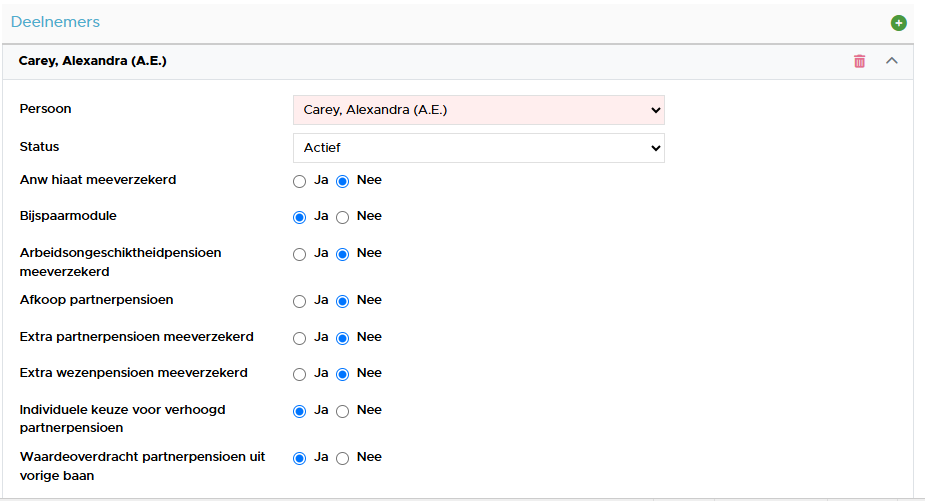Select Ja for Extra wezenpensioen meeverzekerd
The width and height of the screenshot is (925, 501).
tap(300, 374)
